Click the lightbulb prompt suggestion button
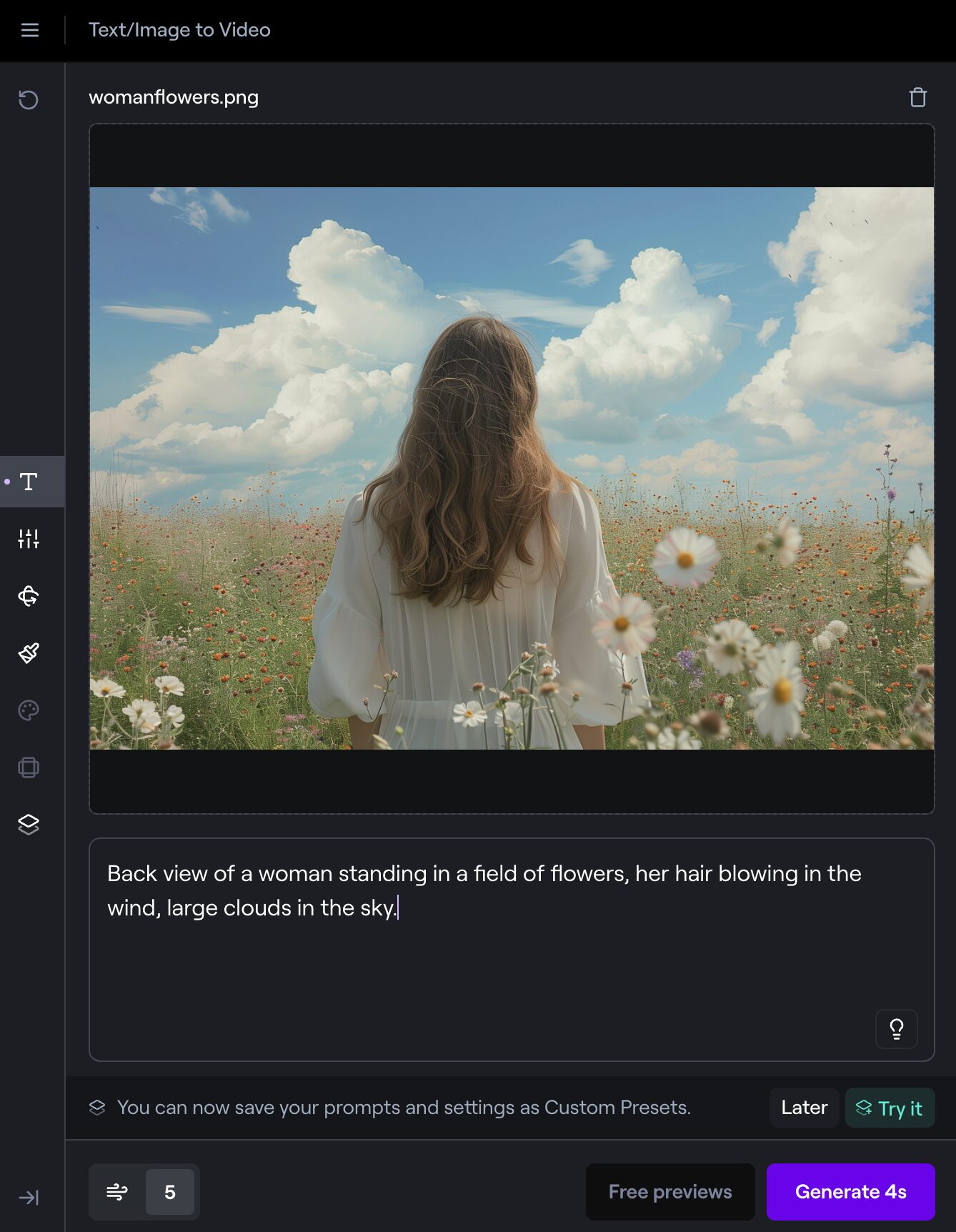Image resolution: width=956 pixels, height=1232 pixels. [896, 1029]
